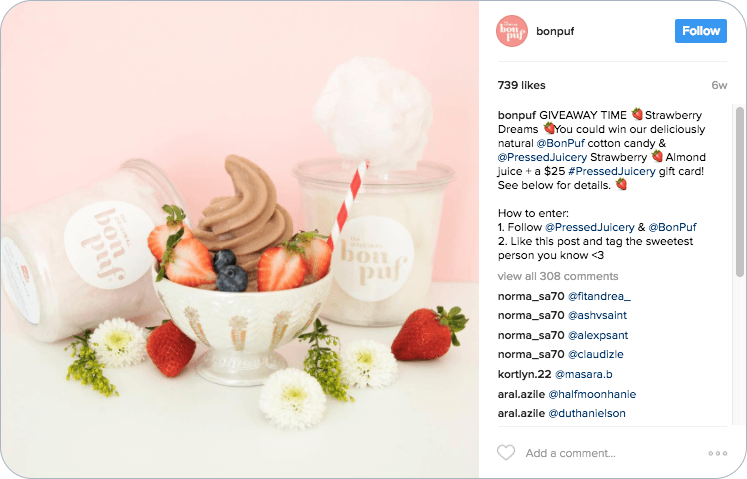This screenshot has height=479, width=747.
Task: Click the heart like icon
Action: [506, 452]
